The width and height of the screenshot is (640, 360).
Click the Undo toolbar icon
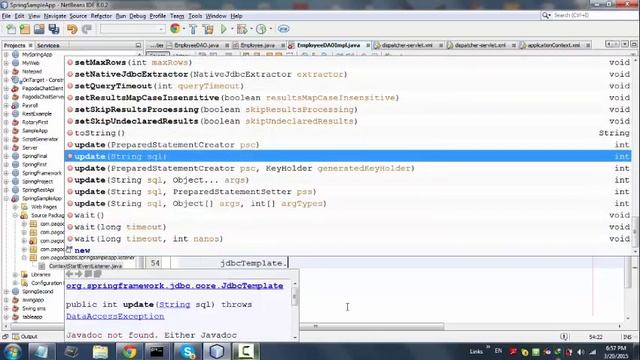point(72,29)
